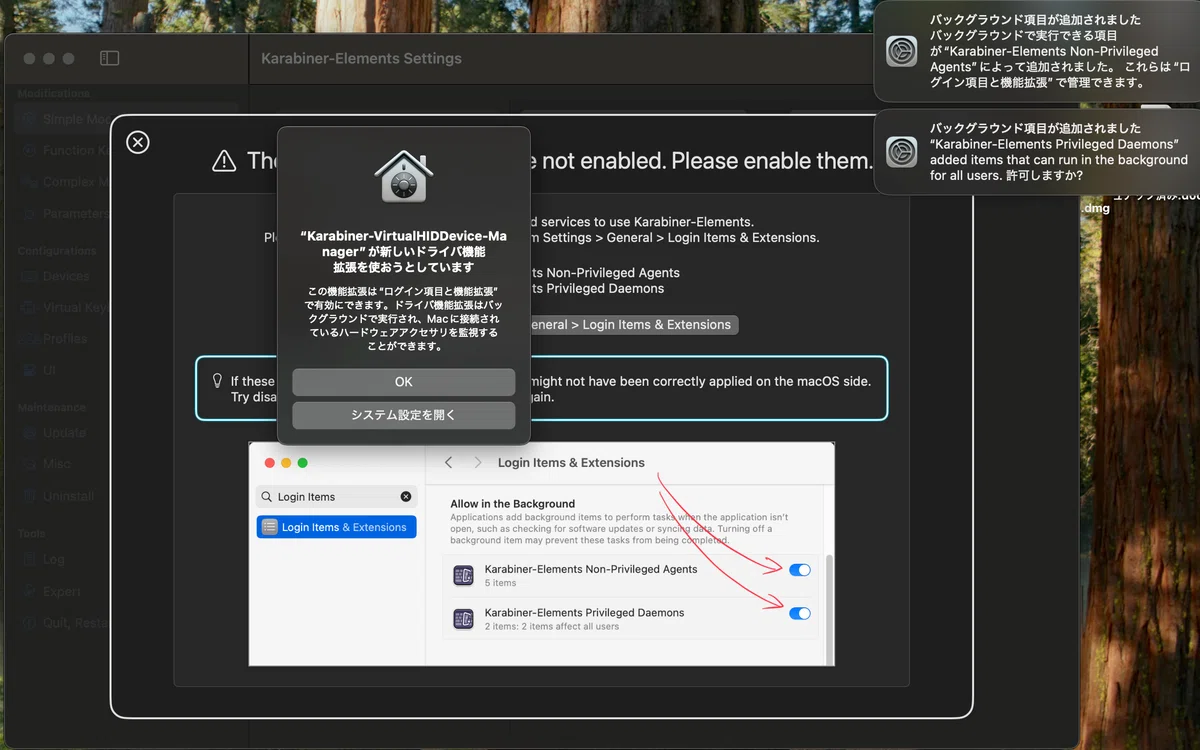Click the Karabiner-VirtualHIDDevice-Manager dialog title text

click(x=403, y=252)
